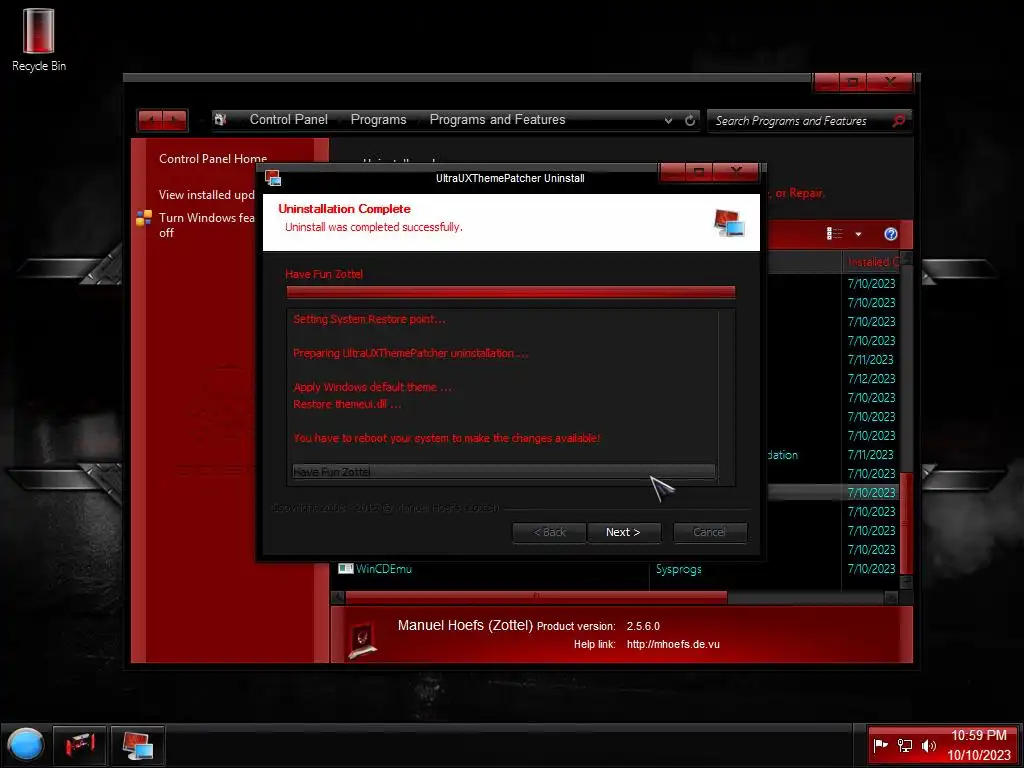The height and width of the screenshot is (768, 1024).
Task: Click Next in the uninstall dialog
Action: [624, 532]
